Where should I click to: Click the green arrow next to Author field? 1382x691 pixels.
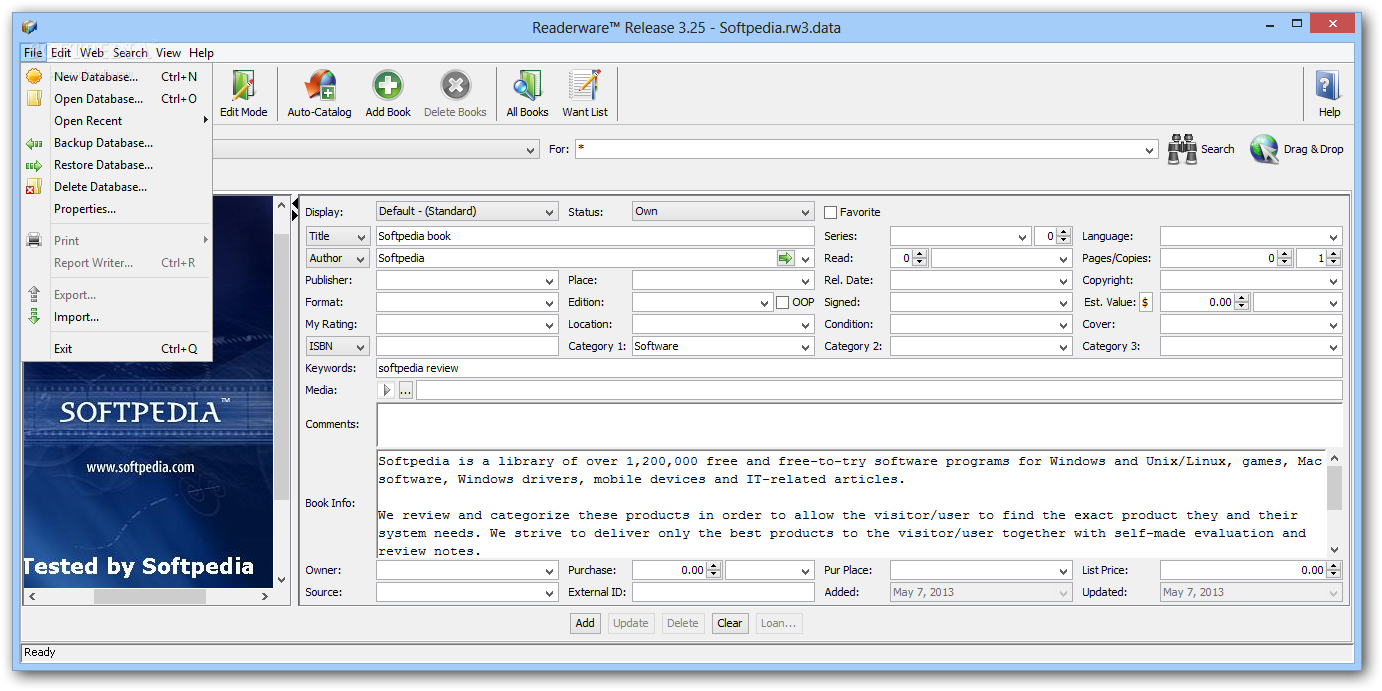pyautogui.click(x=785, y=258)
